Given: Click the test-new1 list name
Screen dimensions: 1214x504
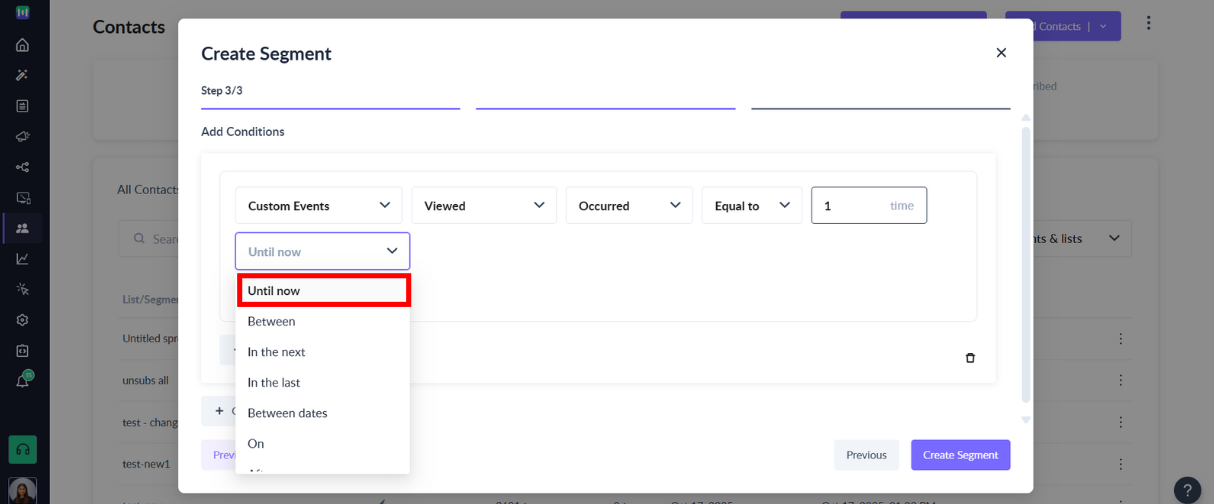Looking at the screenshot, I should (x=146, y=464).
